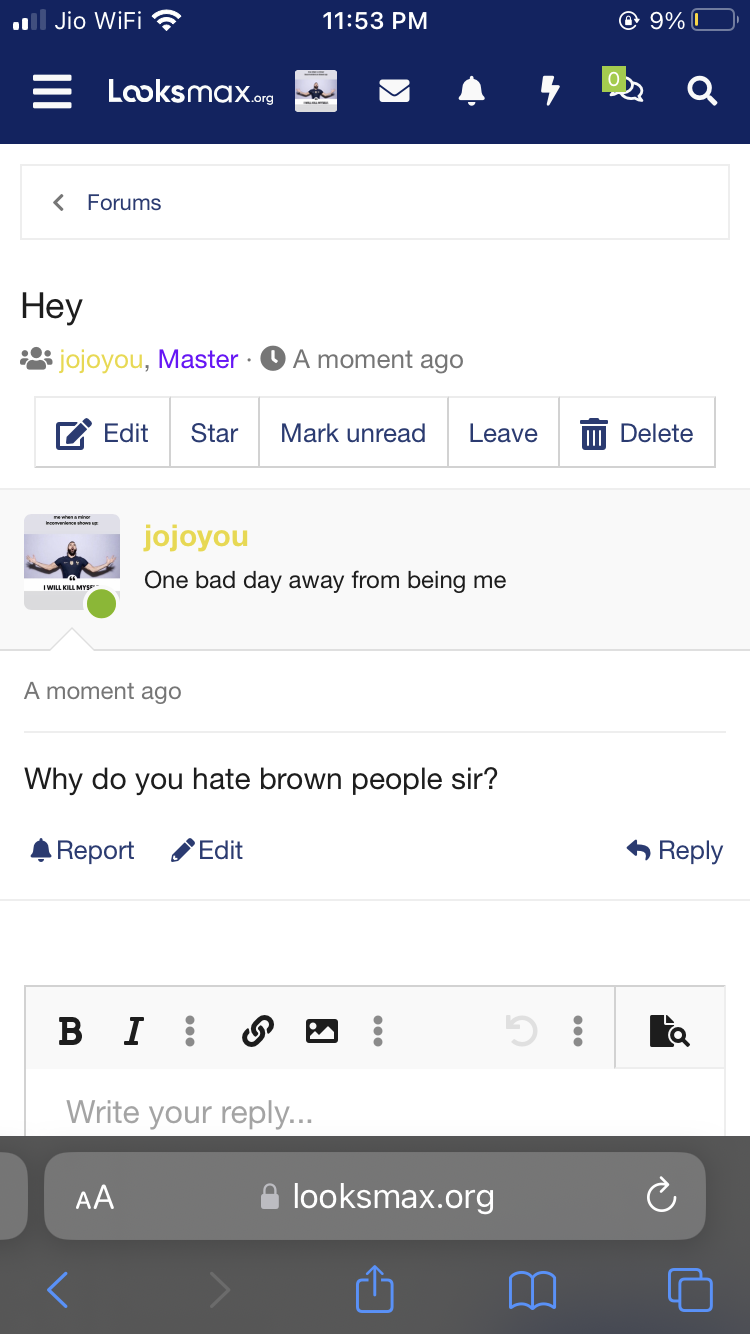Toggle italic formatting in editor
This screenshot has width=750, height=1334.
point(133,1030)
